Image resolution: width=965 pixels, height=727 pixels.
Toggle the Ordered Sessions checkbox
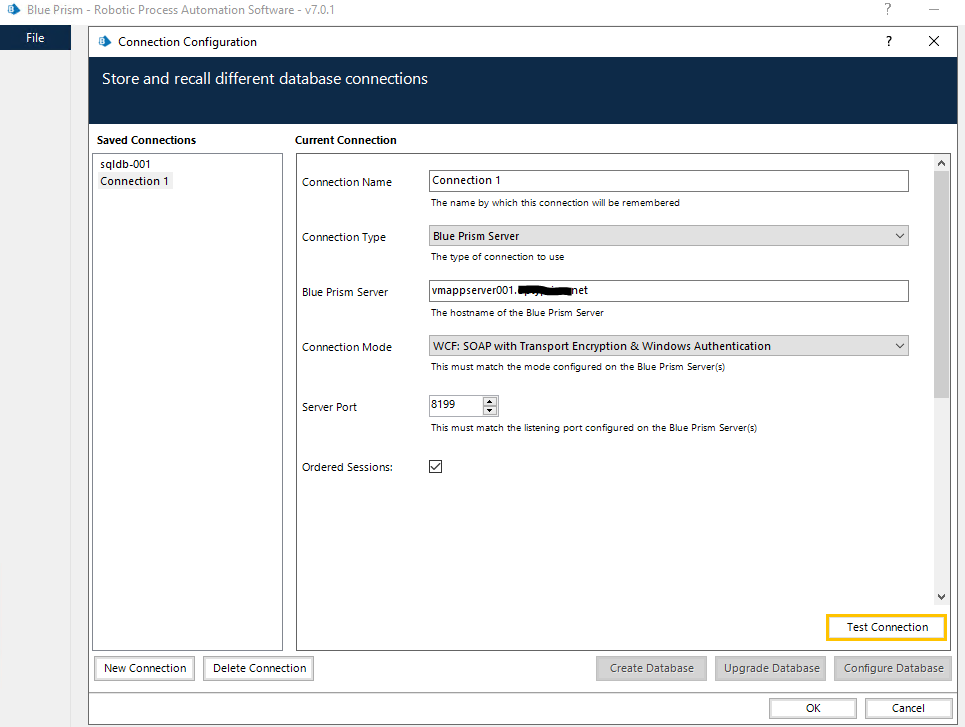[x=435, y=467]
